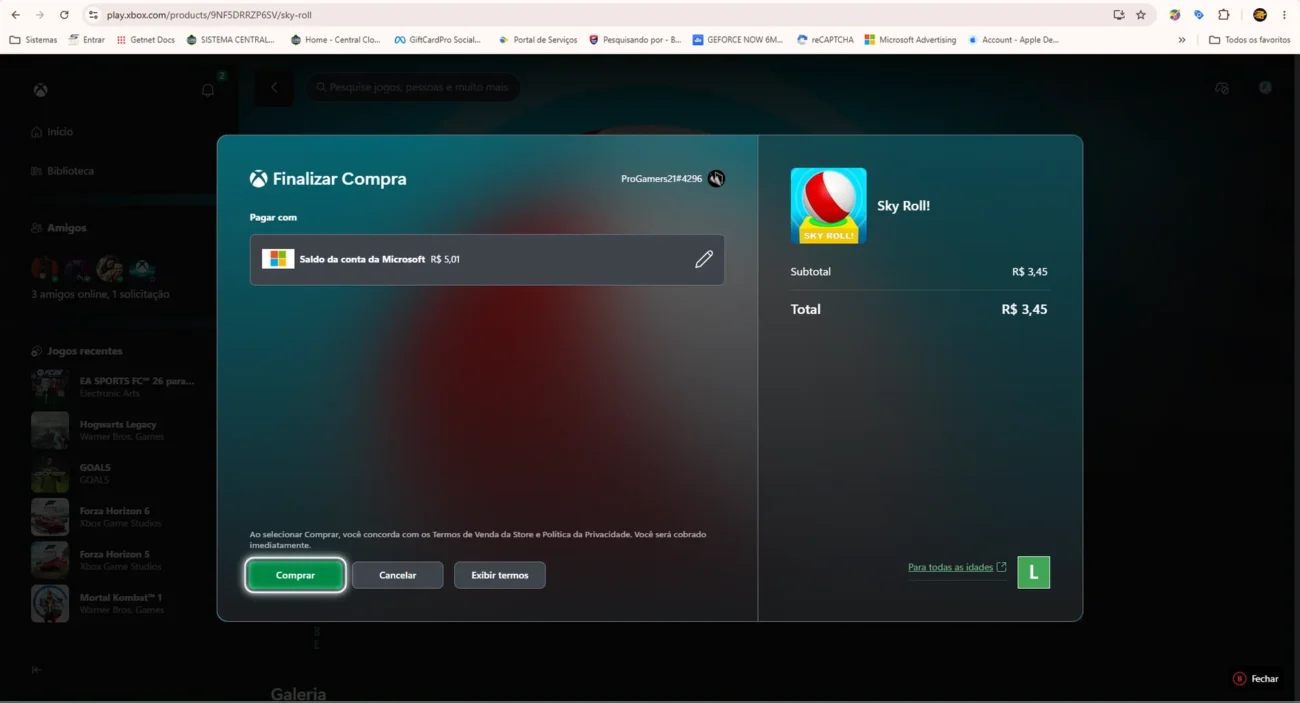Screen dimensions: 1300x703
Task: Click the Microsoft logo in payment row
Action: (278, 259)
